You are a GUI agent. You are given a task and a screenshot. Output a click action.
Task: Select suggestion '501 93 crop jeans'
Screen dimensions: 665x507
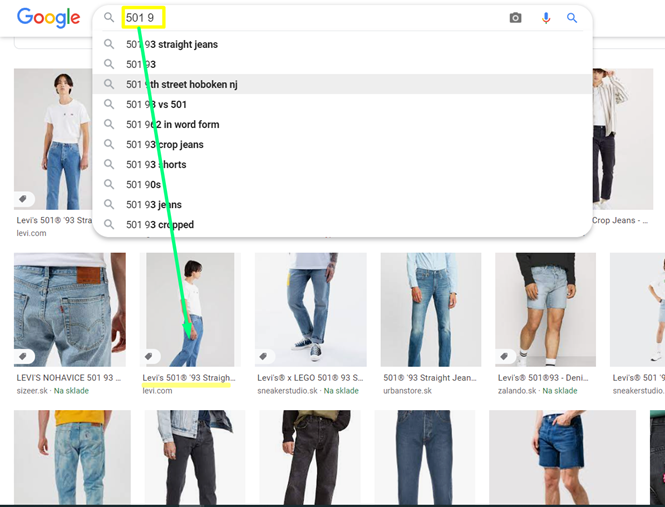[342, 145]
